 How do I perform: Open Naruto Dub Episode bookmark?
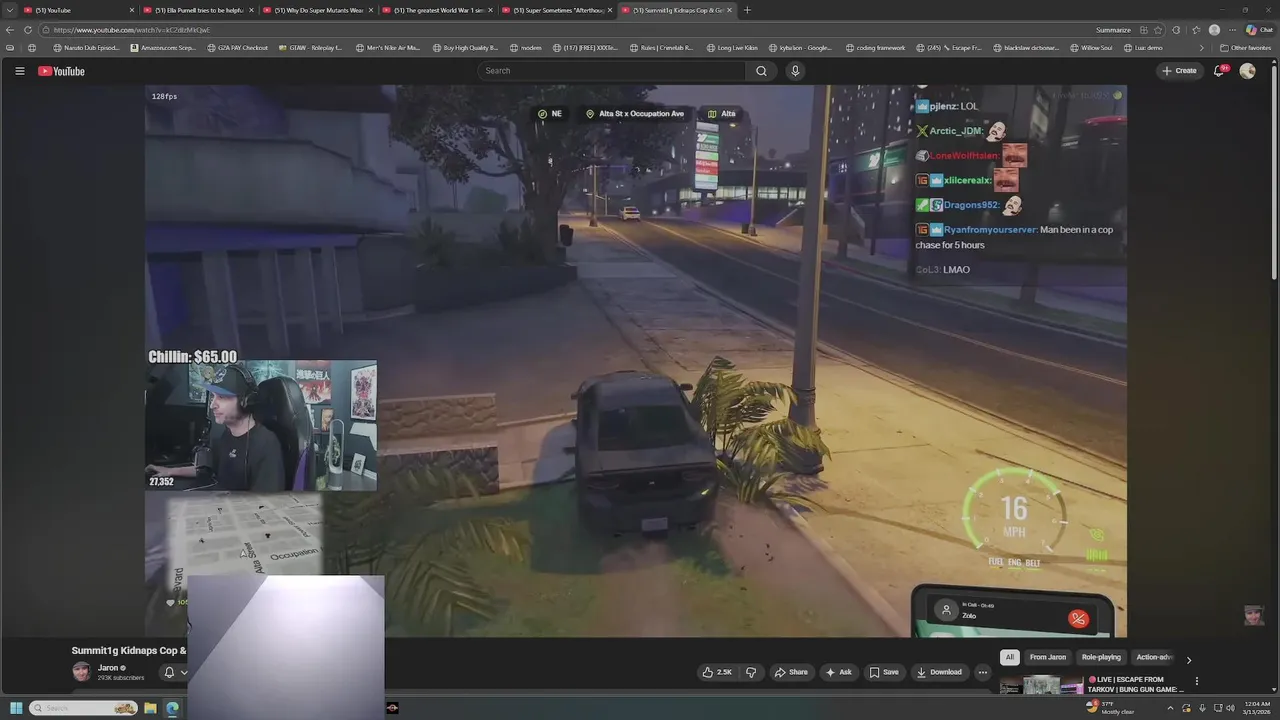pos(86,48)
